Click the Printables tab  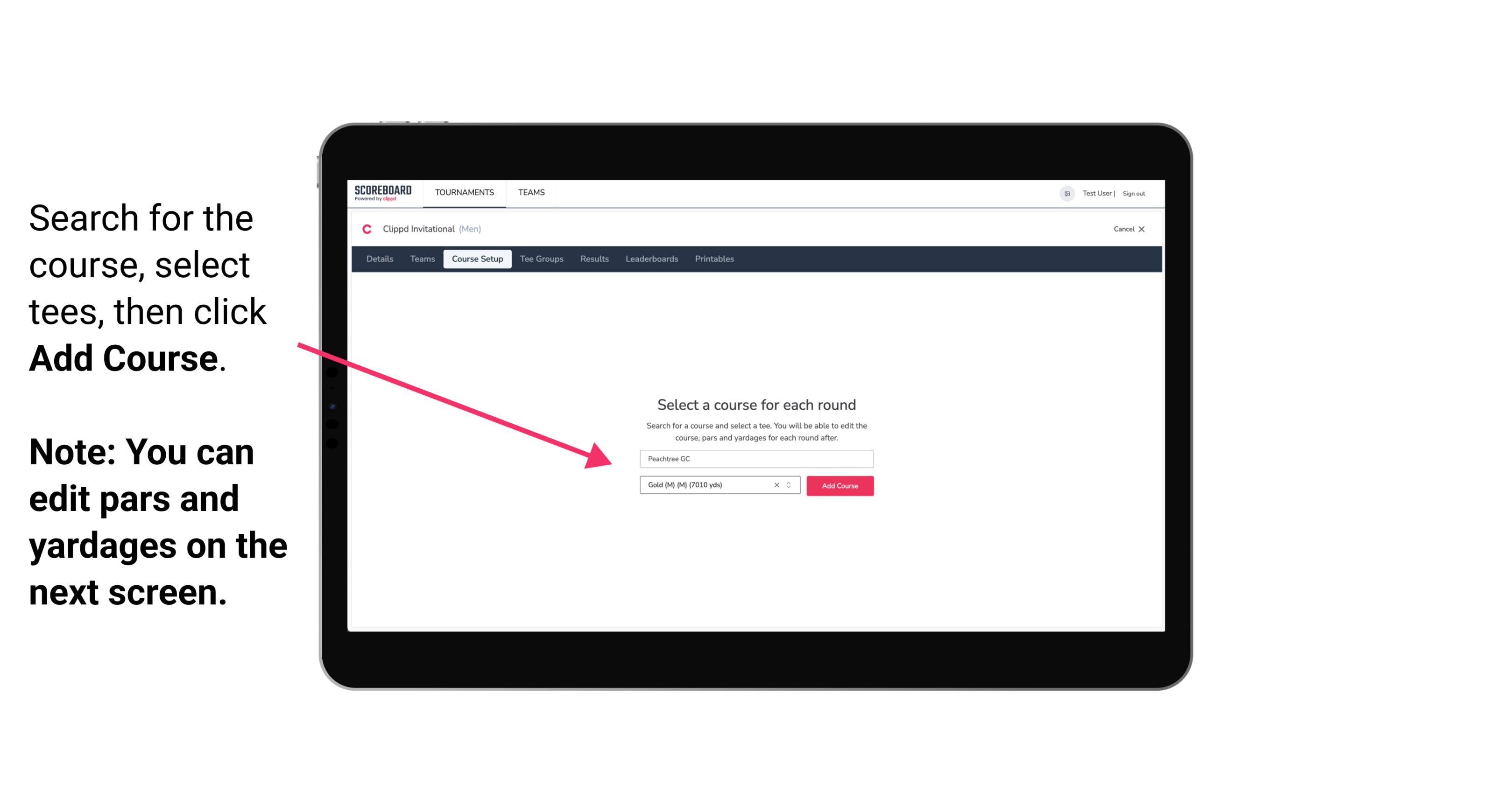715,259
